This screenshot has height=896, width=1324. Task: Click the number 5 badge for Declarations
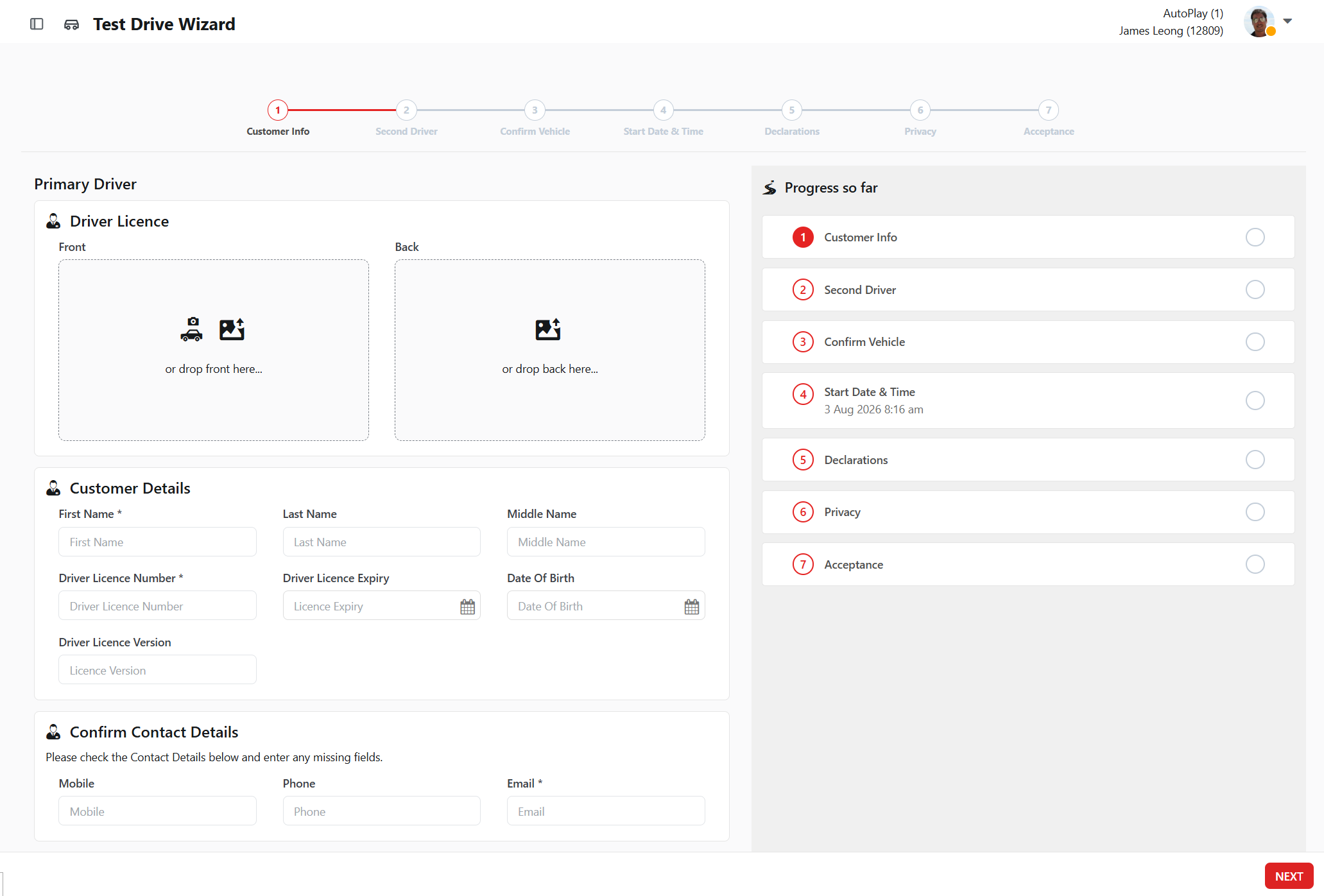coord(803,460)
